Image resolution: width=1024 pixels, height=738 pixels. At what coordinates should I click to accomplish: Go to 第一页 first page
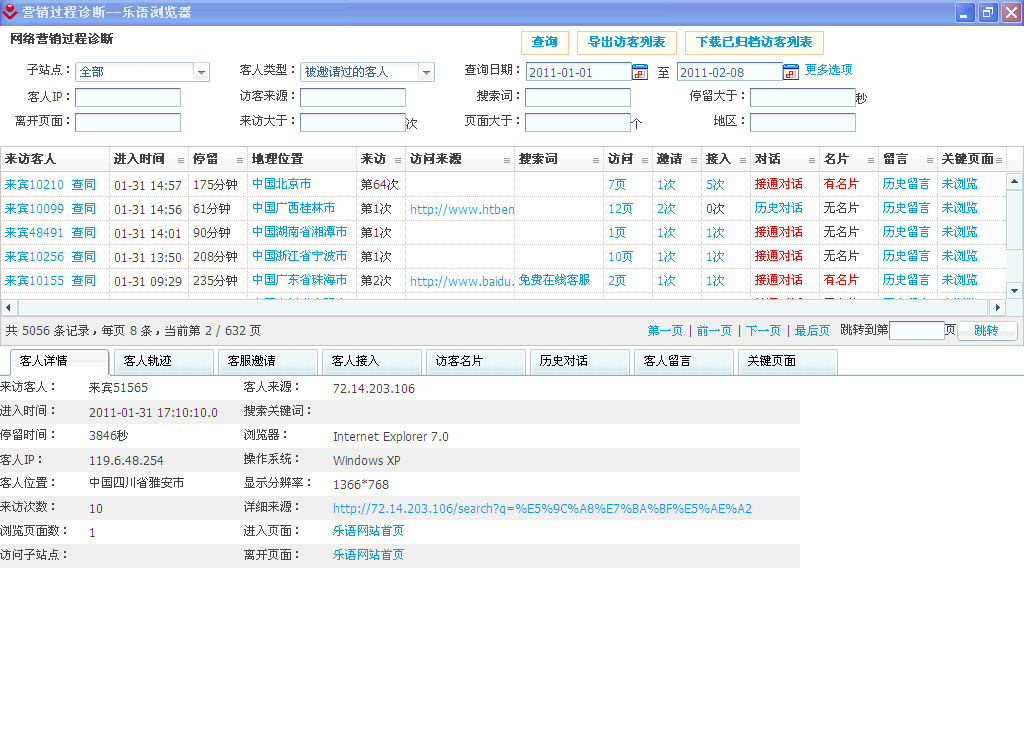point(665,330)
